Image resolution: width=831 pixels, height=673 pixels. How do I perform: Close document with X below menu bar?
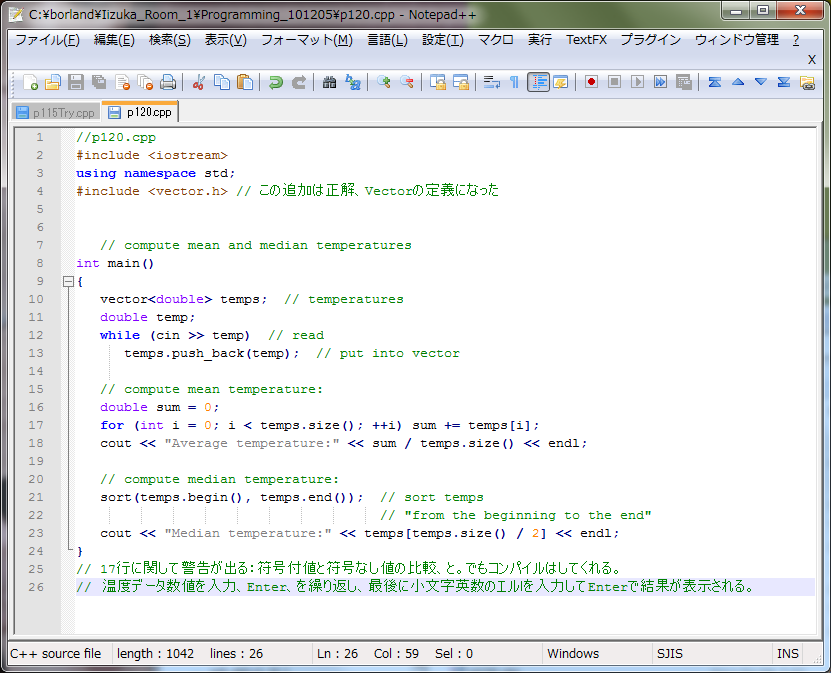click(x=811, y=59)
